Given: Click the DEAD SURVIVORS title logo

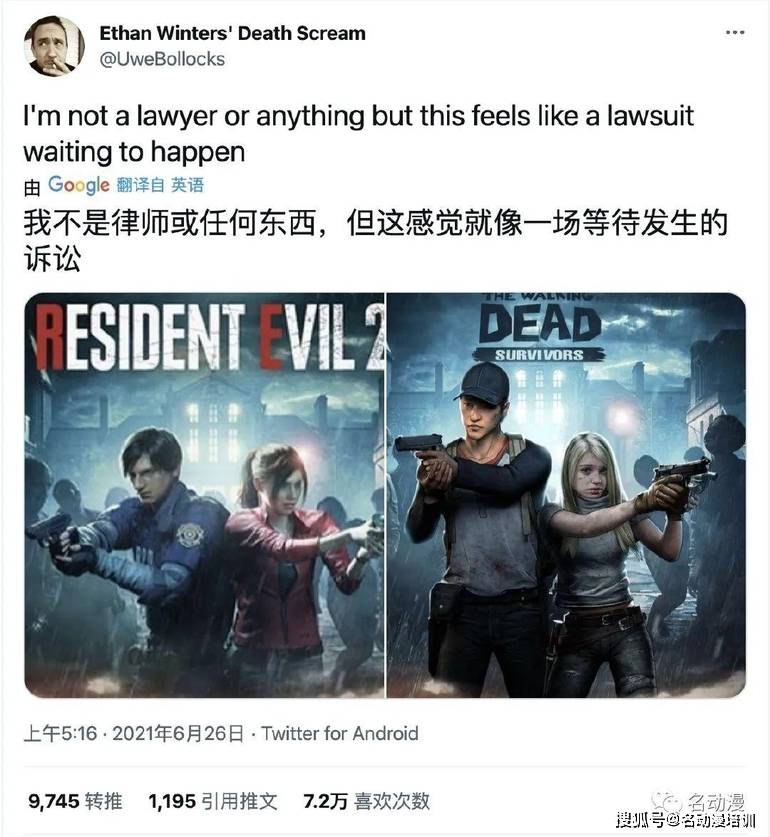Looking at the screenshot, I should pyautogui.click(x=539, y=328).
